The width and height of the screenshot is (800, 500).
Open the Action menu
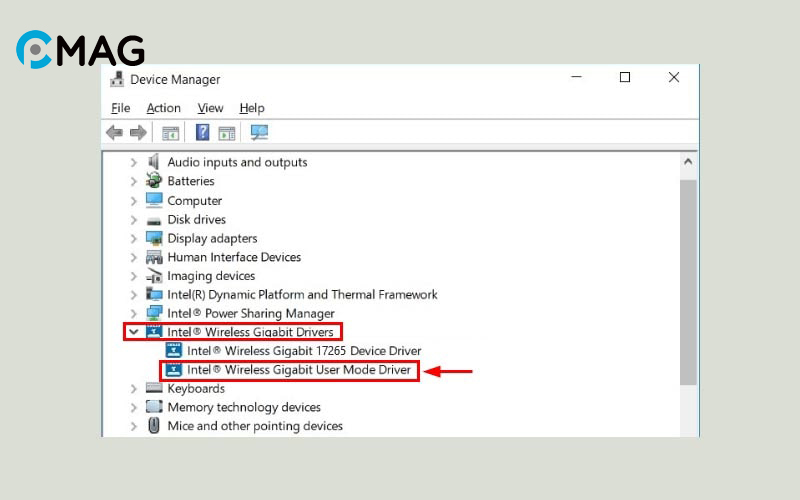coord(163,108)
